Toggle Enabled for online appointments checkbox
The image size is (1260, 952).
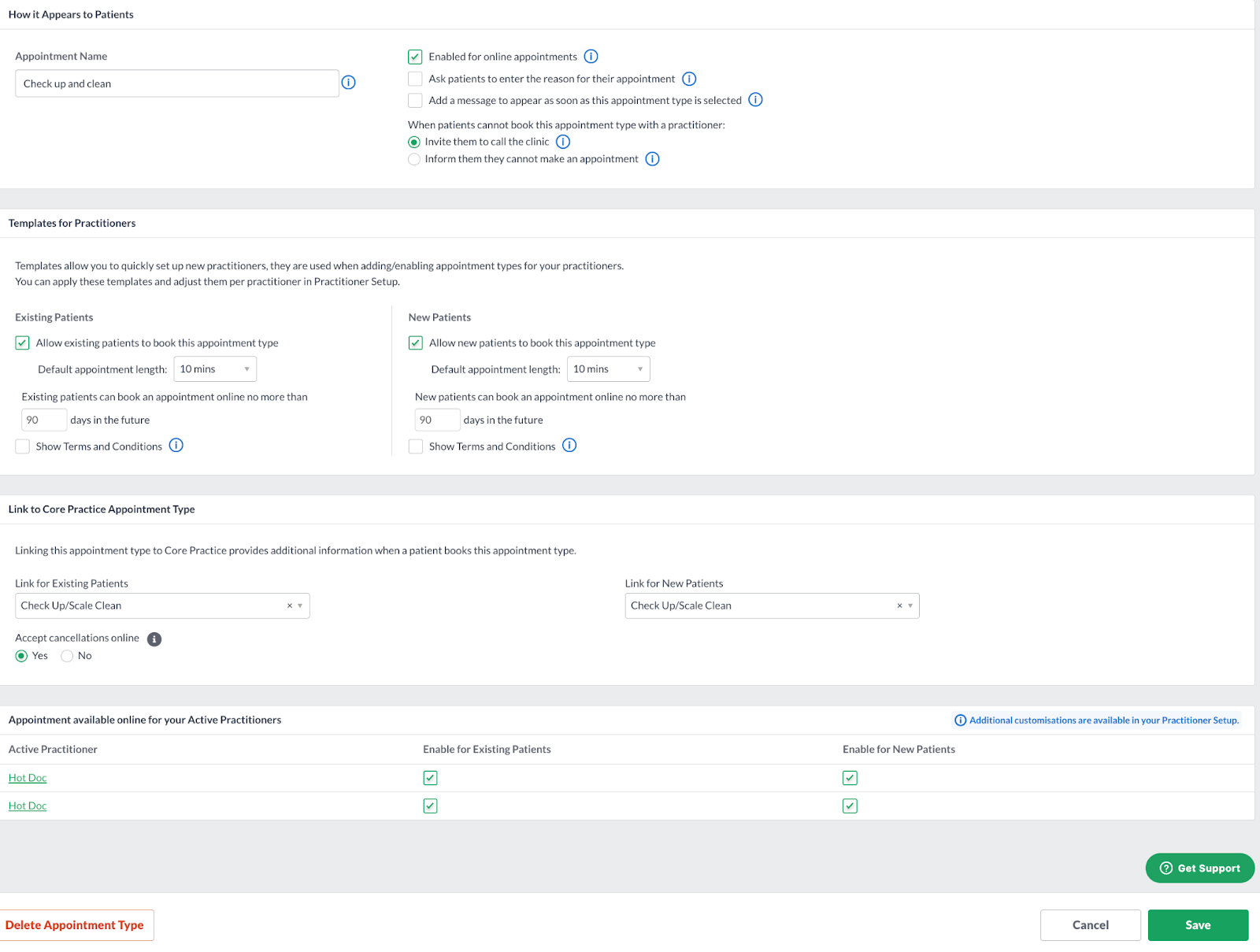415,57
